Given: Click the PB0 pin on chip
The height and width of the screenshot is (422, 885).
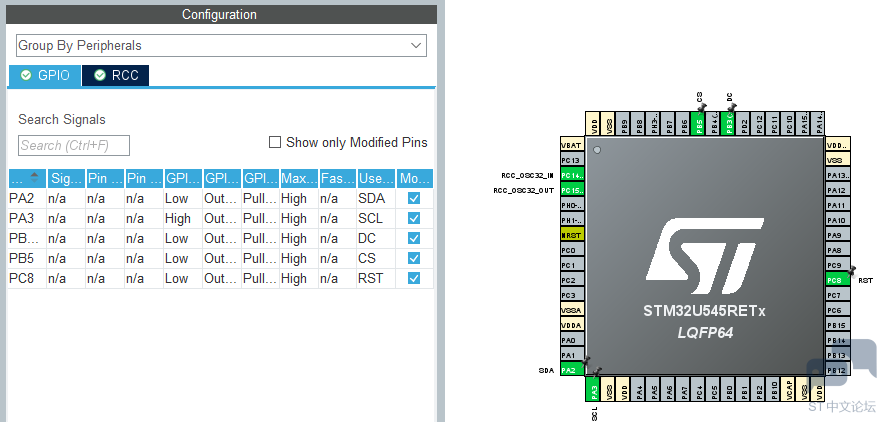Looking at the screenshot, I should [728, 389].
